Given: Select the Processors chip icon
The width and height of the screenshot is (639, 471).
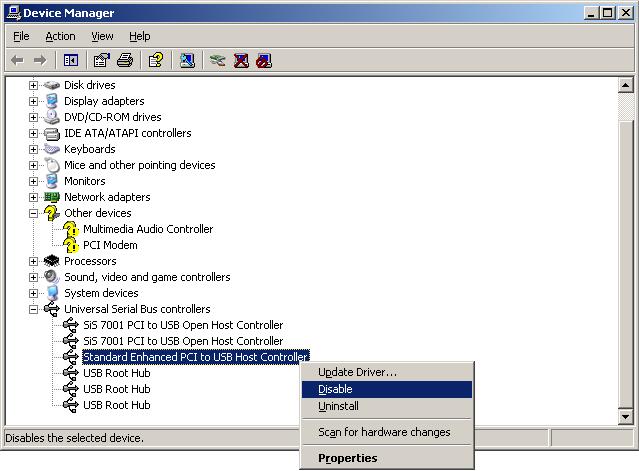Looking at the screenshot, I should (52, 261).
